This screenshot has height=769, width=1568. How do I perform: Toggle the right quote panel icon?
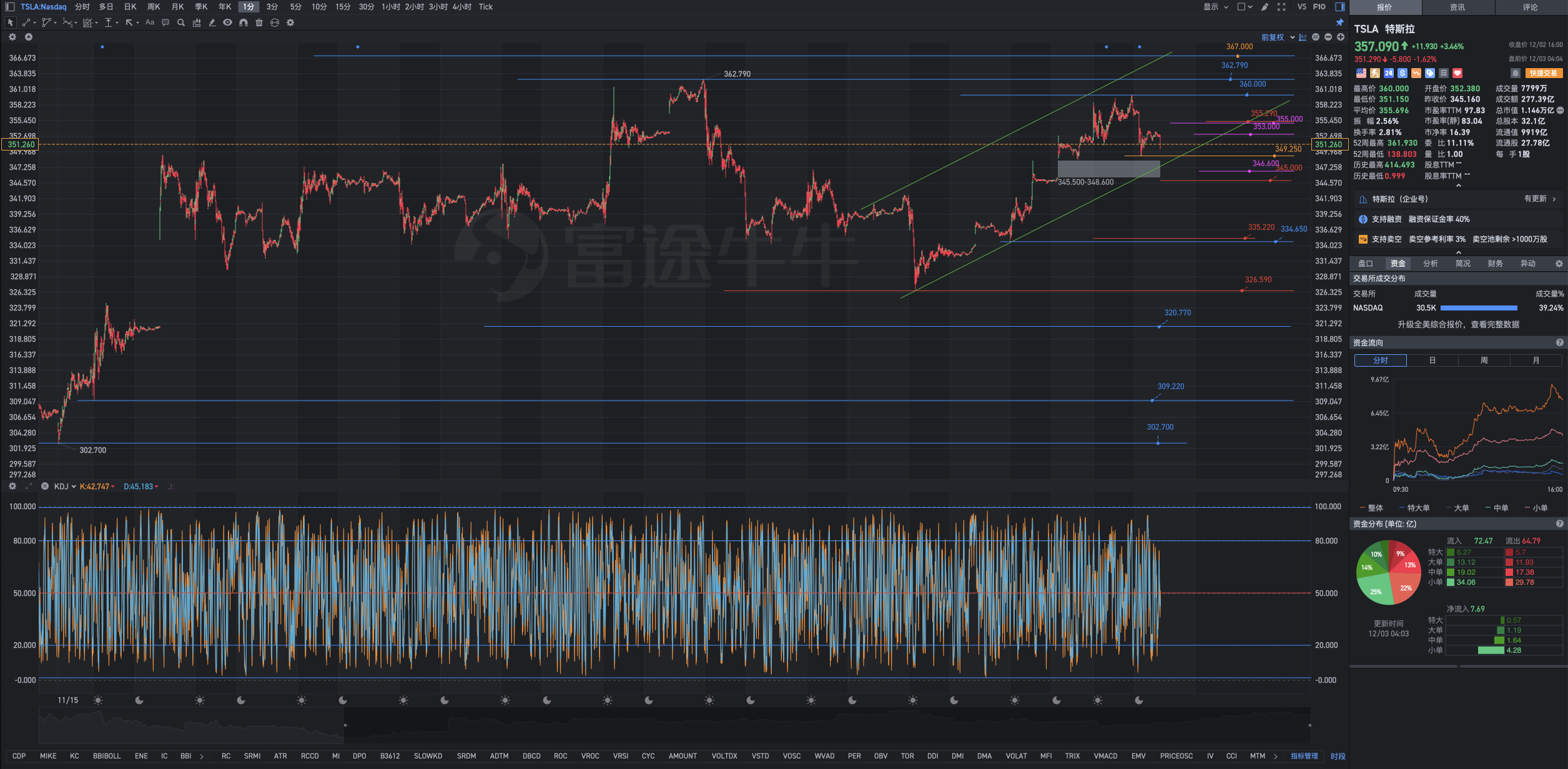click(1339, 7)
